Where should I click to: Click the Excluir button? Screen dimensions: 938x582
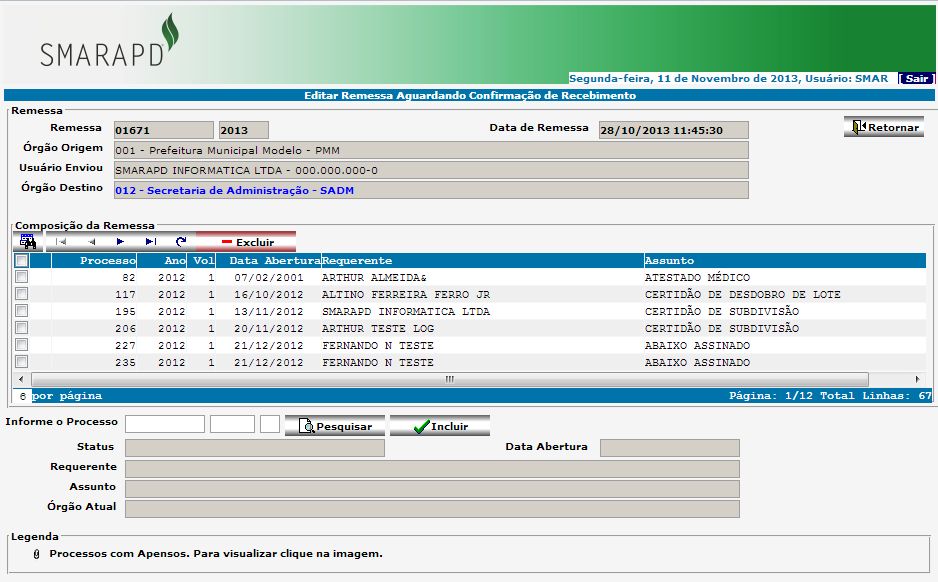coord(246,242)
